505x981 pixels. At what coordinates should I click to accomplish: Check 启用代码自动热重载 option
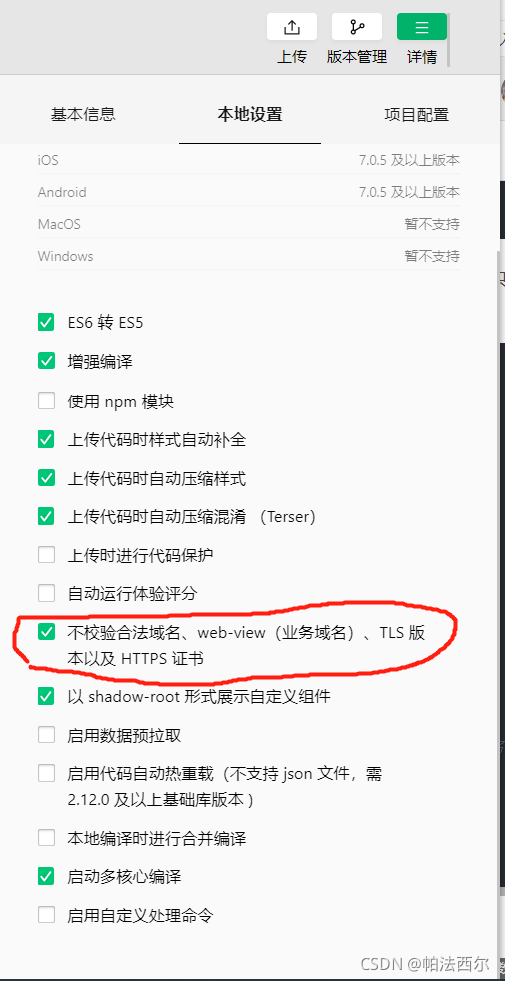coord(46,773)
